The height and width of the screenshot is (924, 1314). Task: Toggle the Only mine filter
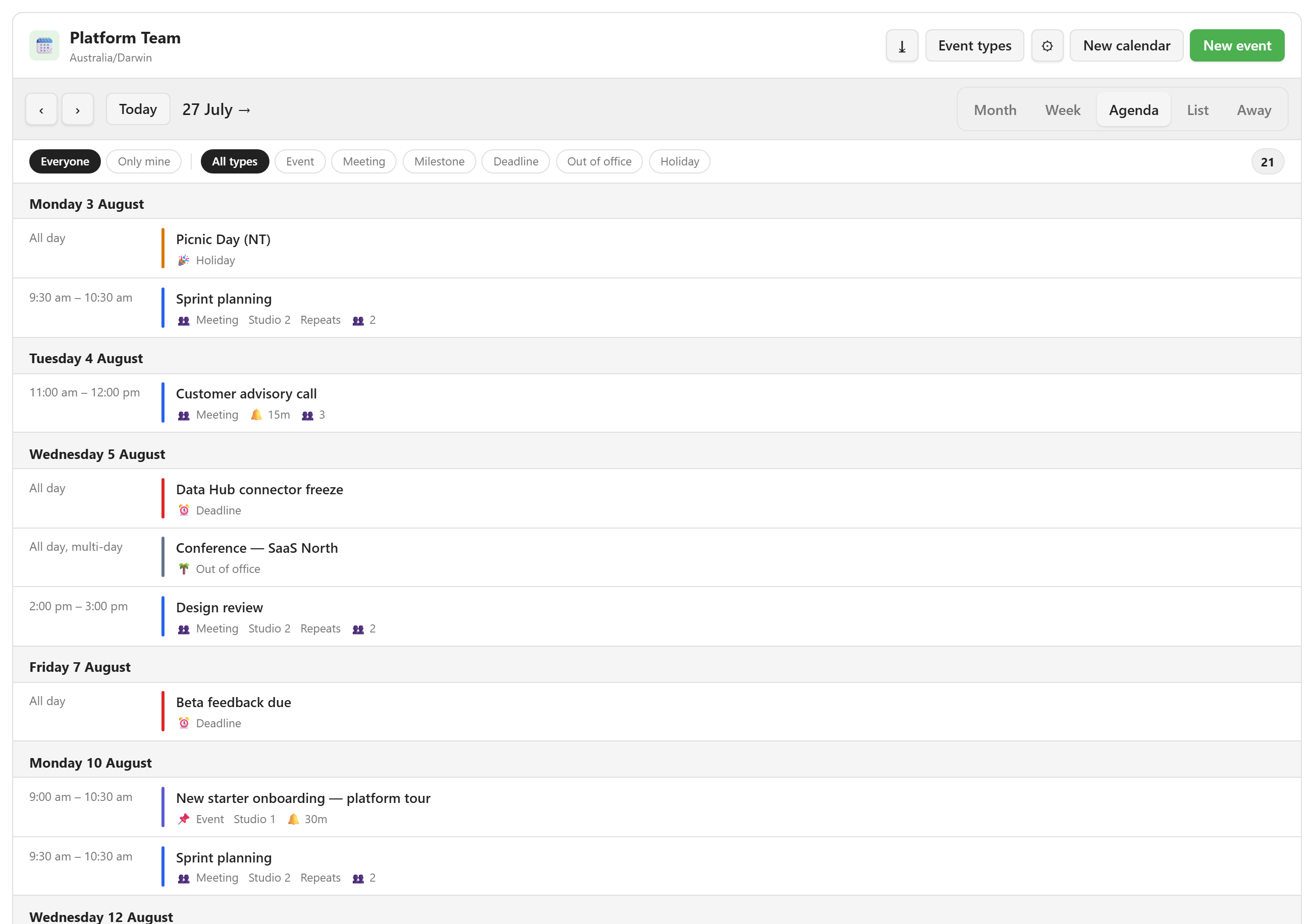144,161
